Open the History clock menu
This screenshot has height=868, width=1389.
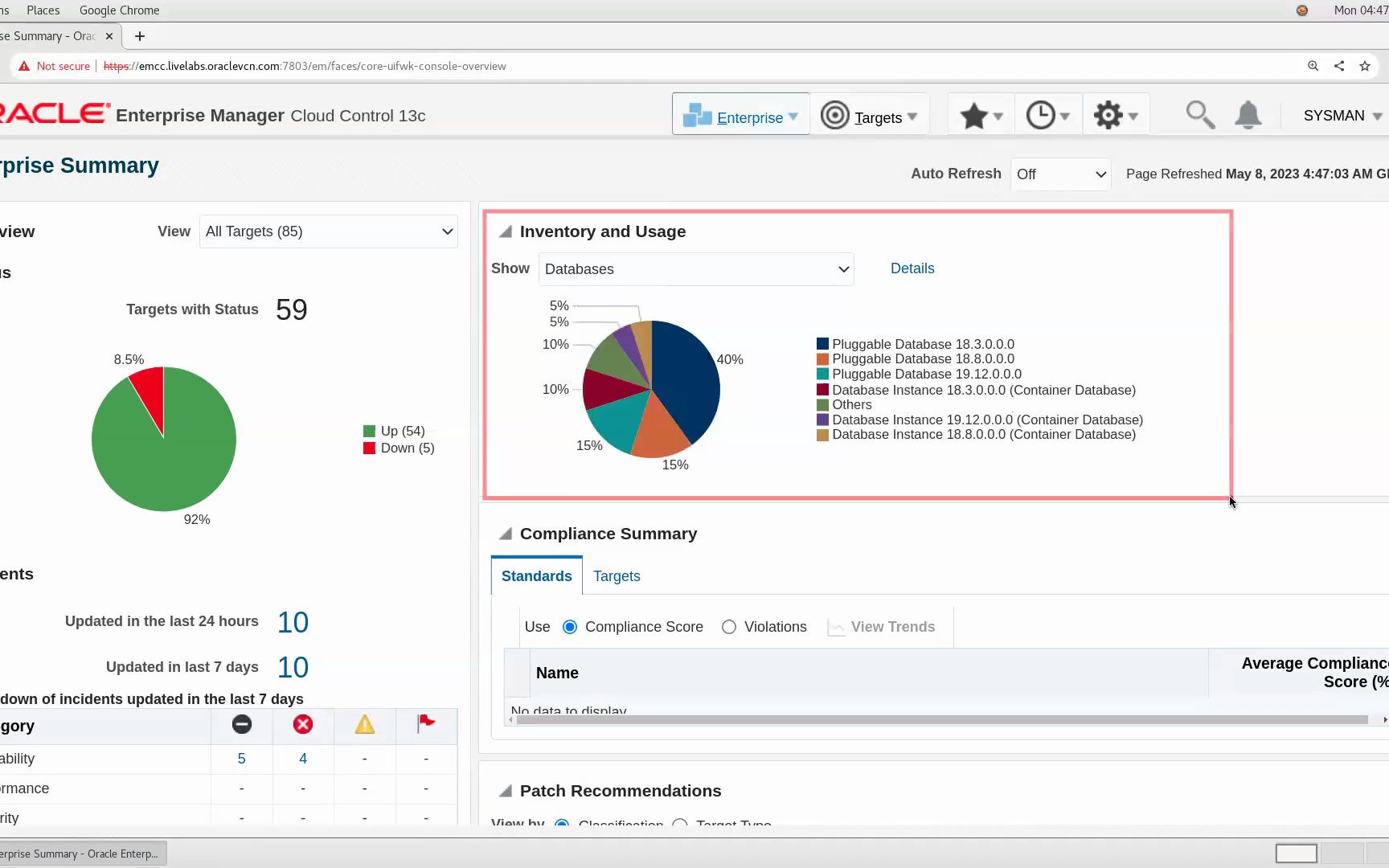coord(1048,116)
